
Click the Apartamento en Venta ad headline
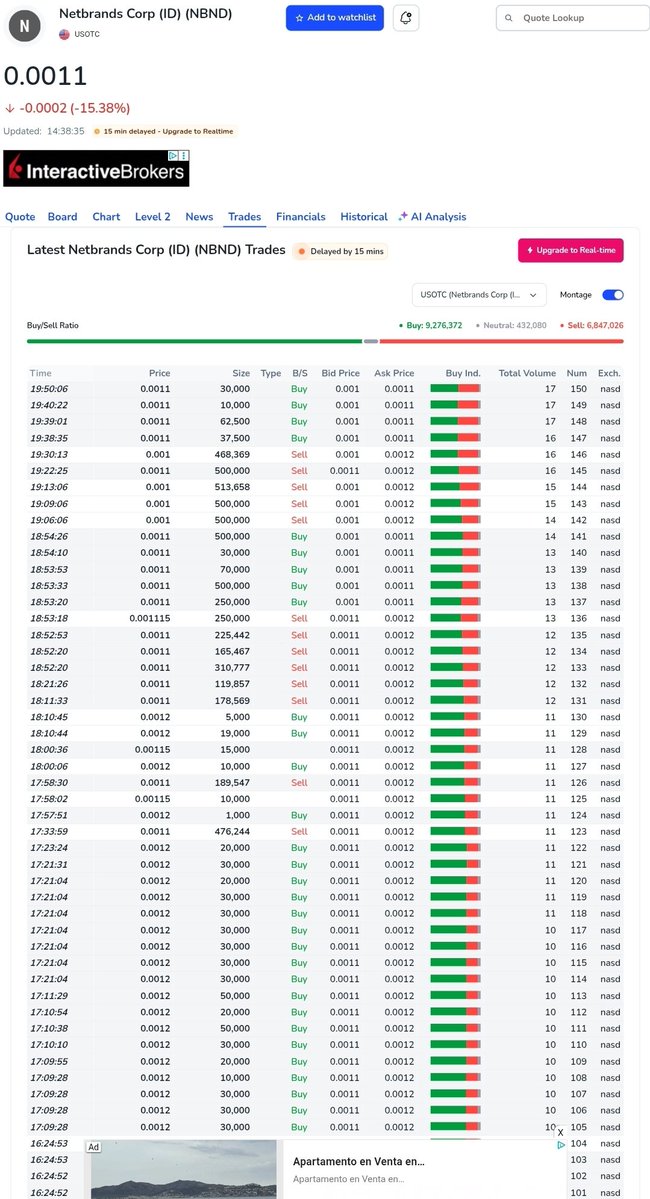359,1162
